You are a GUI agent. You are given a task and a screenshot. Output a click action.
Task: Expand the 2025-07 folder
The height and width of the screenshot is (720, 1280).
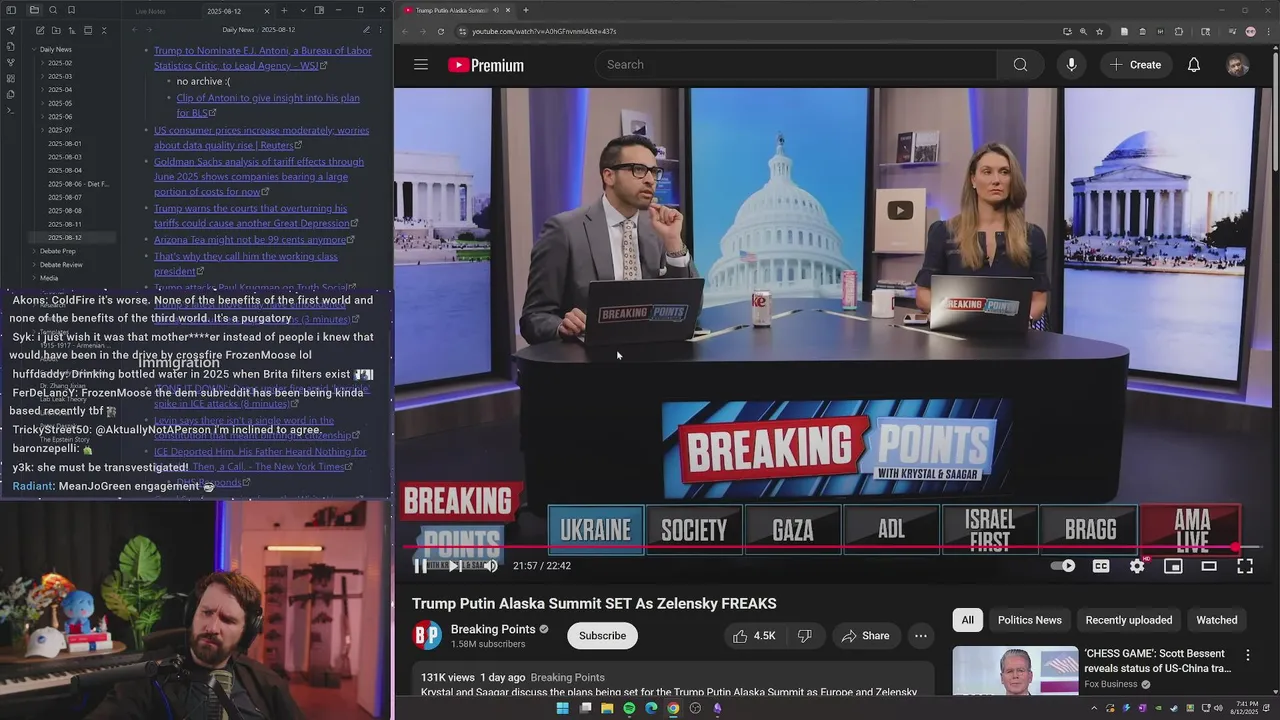(x=60, y=130)
